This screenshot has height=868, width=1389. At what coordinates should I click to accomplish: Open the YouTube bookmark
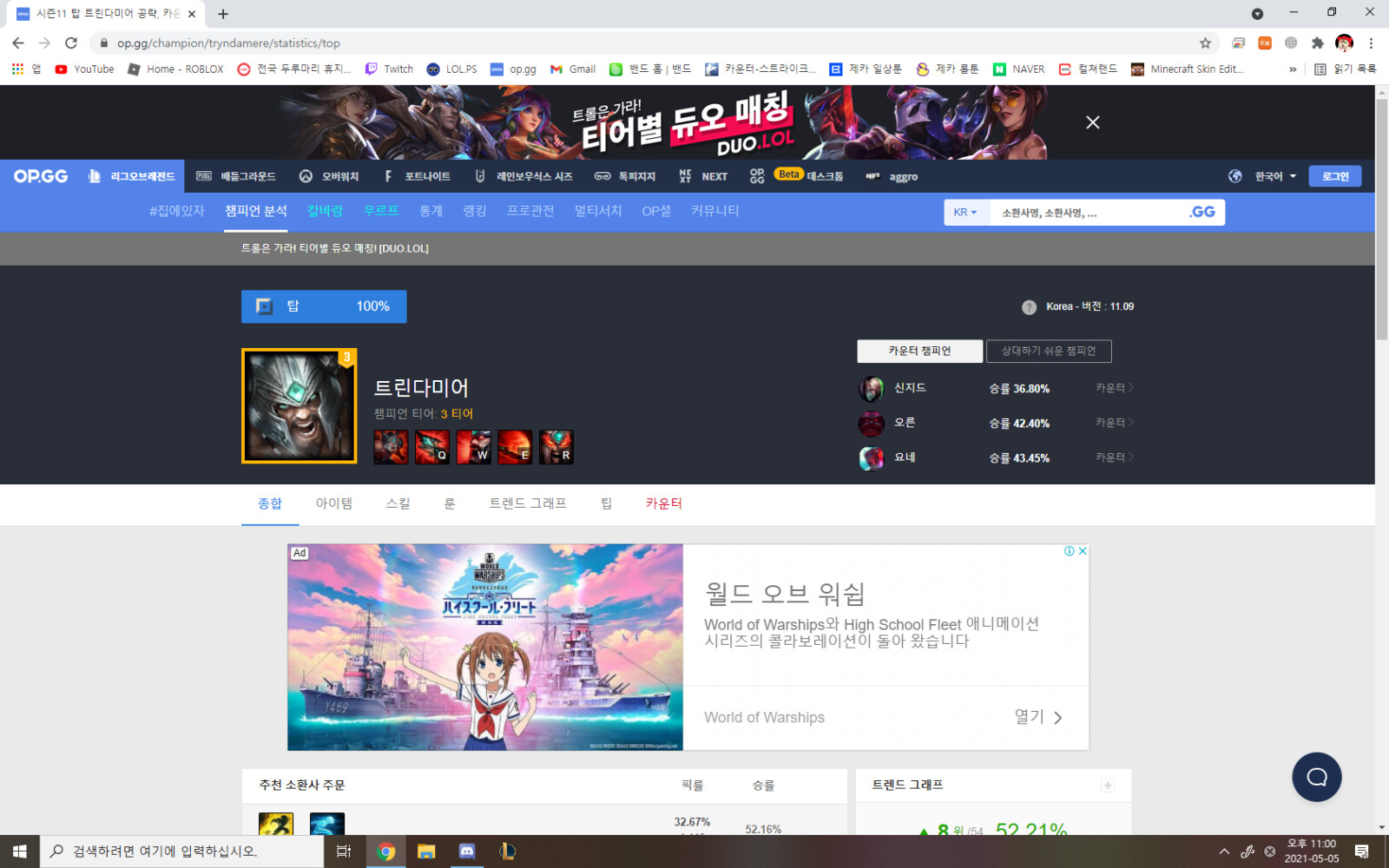tap(84, 69)
